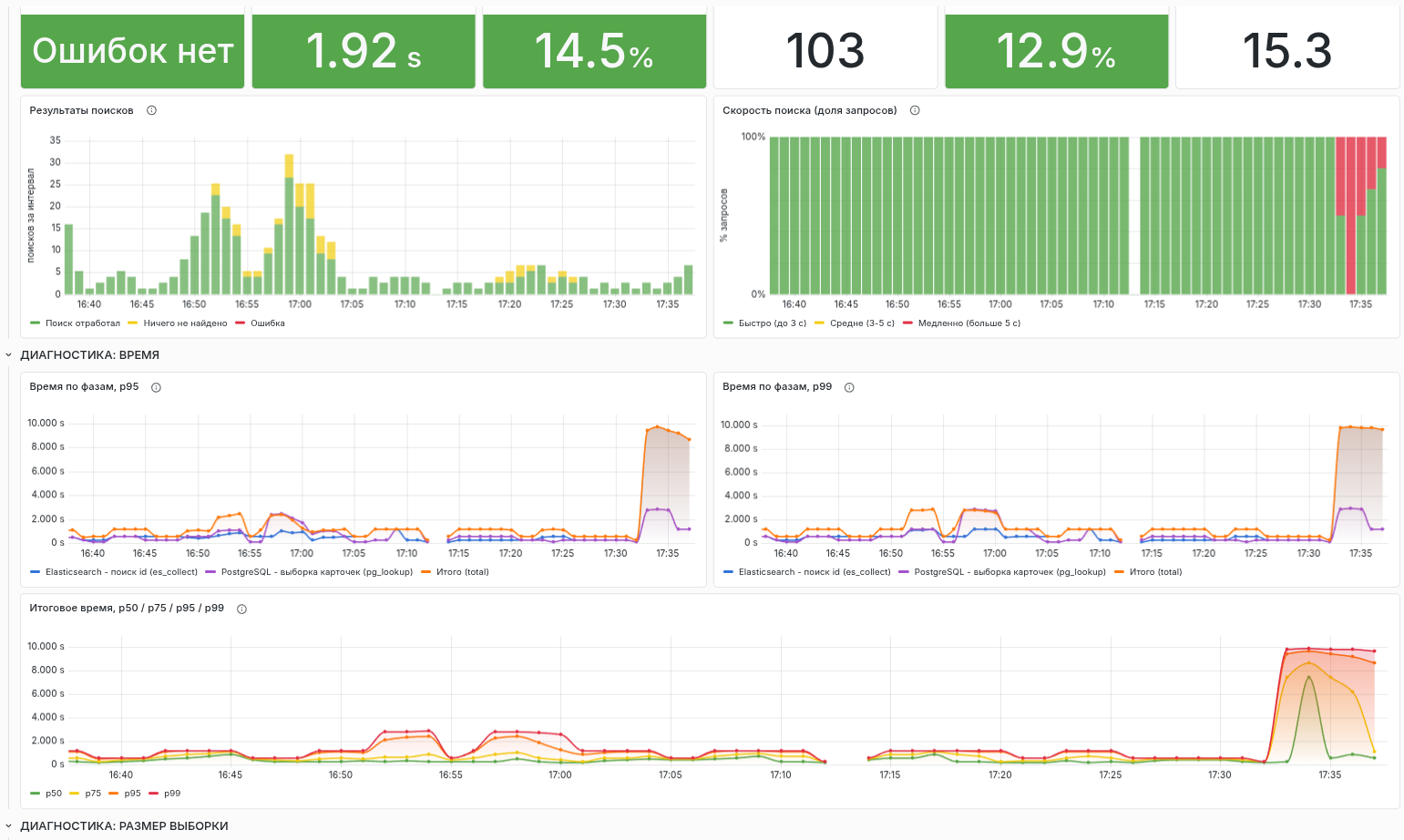This screenshot has width=1404, height=840.
Task: Click info icon beside Скорость поиска title
Action: pos(915,110)
